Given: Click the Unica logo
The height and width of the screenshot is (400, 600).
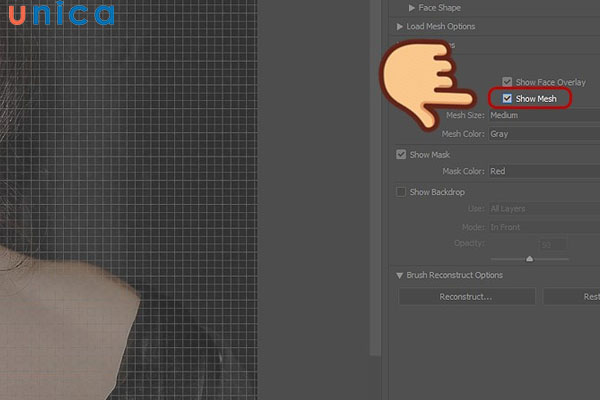Looking at the screenshot, I should tap(58, 15).
